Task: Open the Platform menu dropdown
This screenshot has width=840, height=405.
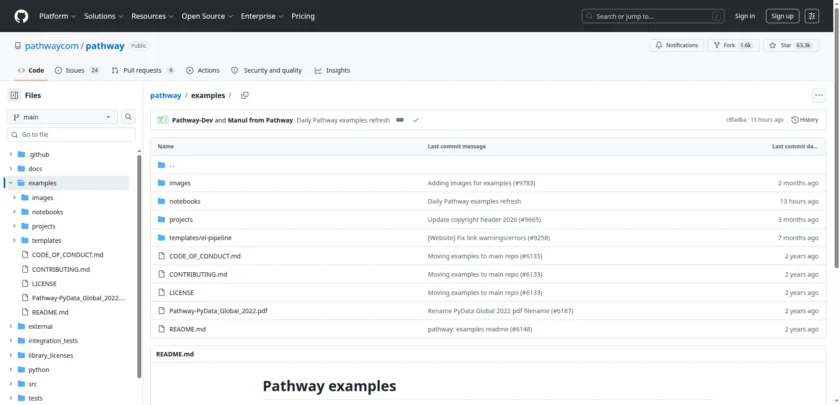Action: coord(57,16)
